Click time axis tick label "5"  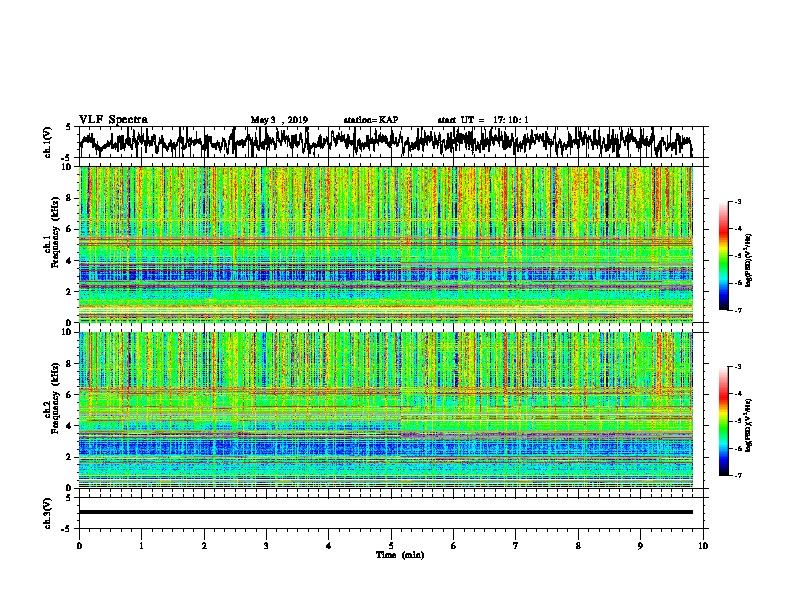391,546
